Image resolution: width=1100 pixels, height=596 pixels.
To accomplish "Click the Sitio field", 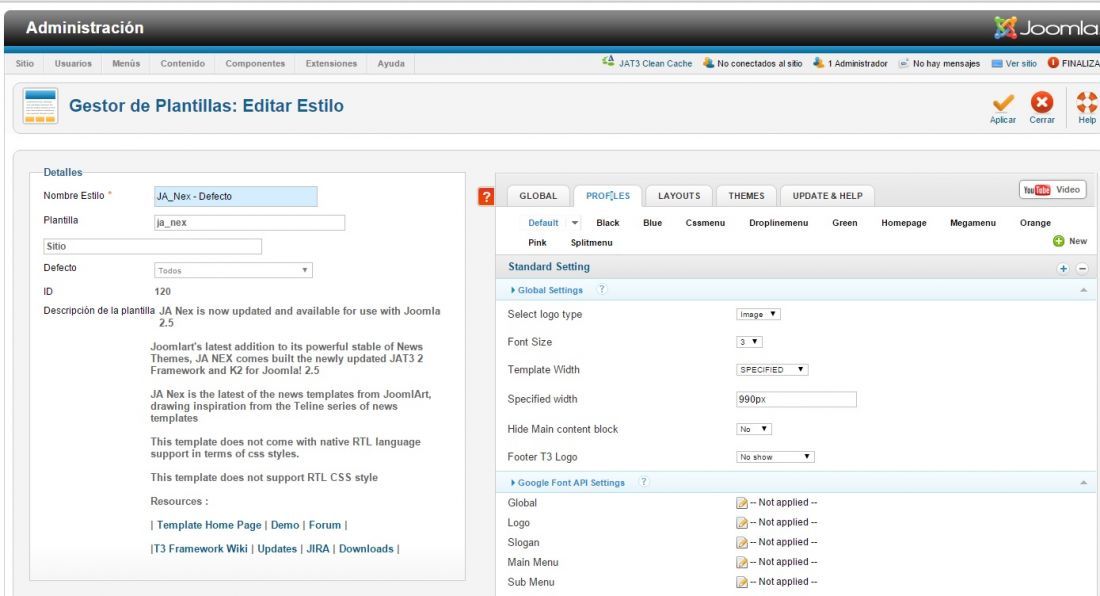I will [x=152, y=246].
